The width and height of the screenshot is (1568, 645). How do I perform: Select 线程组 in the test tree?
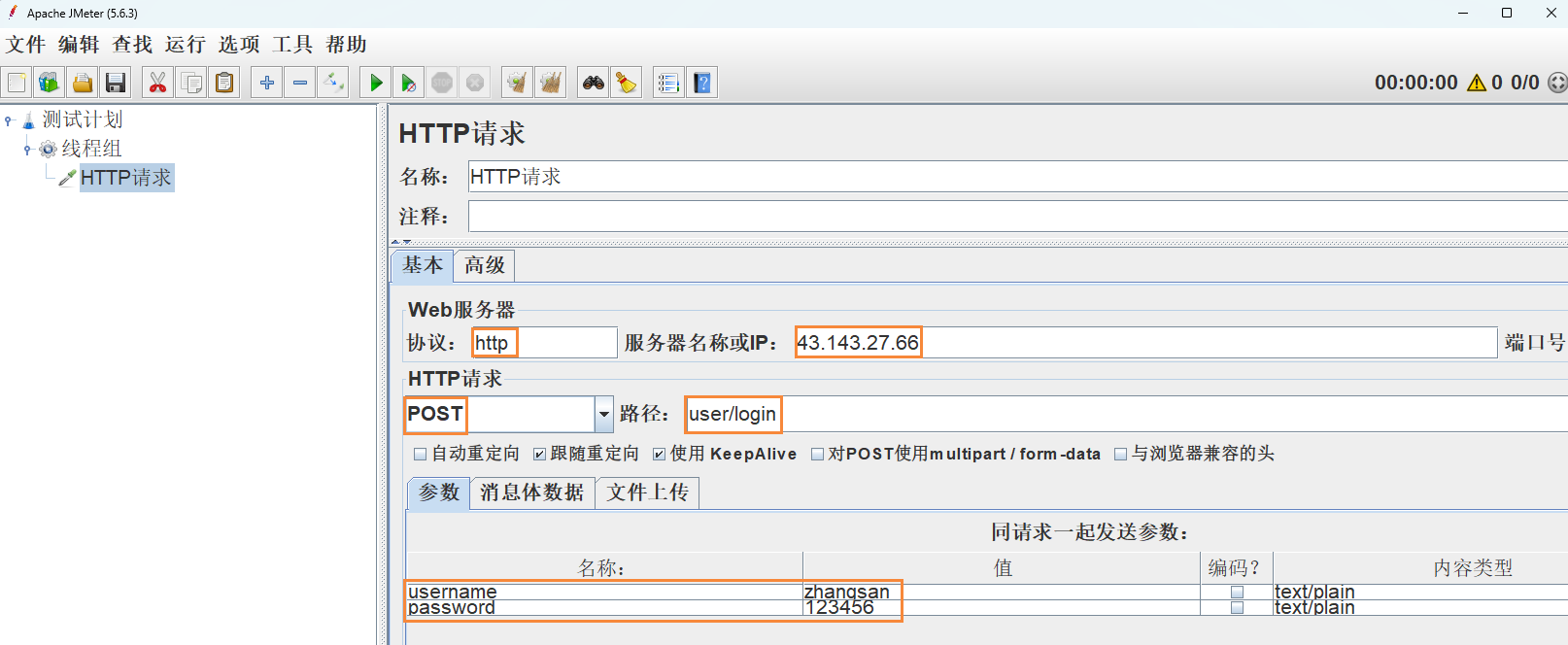pyautogui.click(x=92, y=149)
